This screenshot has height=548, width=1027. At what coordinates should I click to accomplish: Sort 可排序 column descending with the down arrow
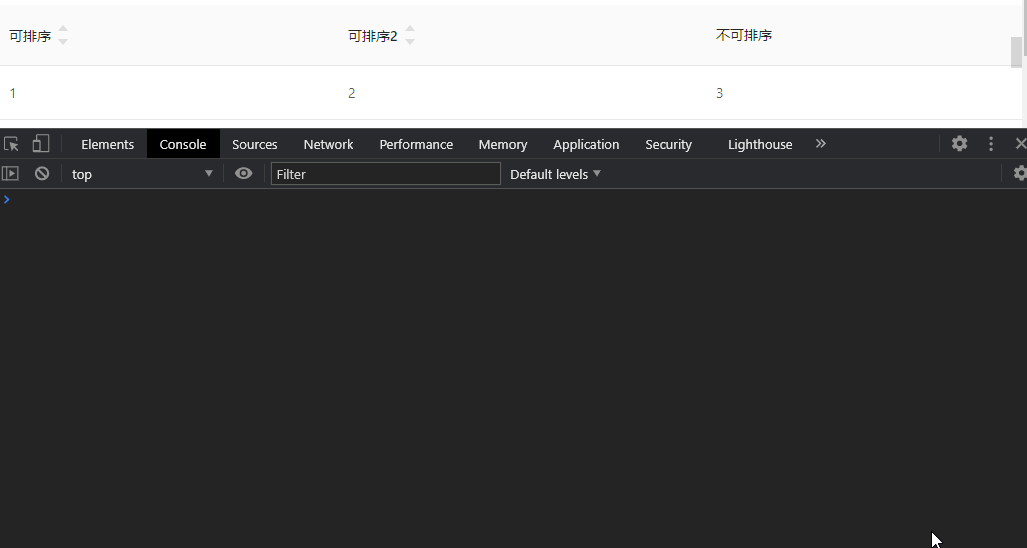click(x=63, y=41)
